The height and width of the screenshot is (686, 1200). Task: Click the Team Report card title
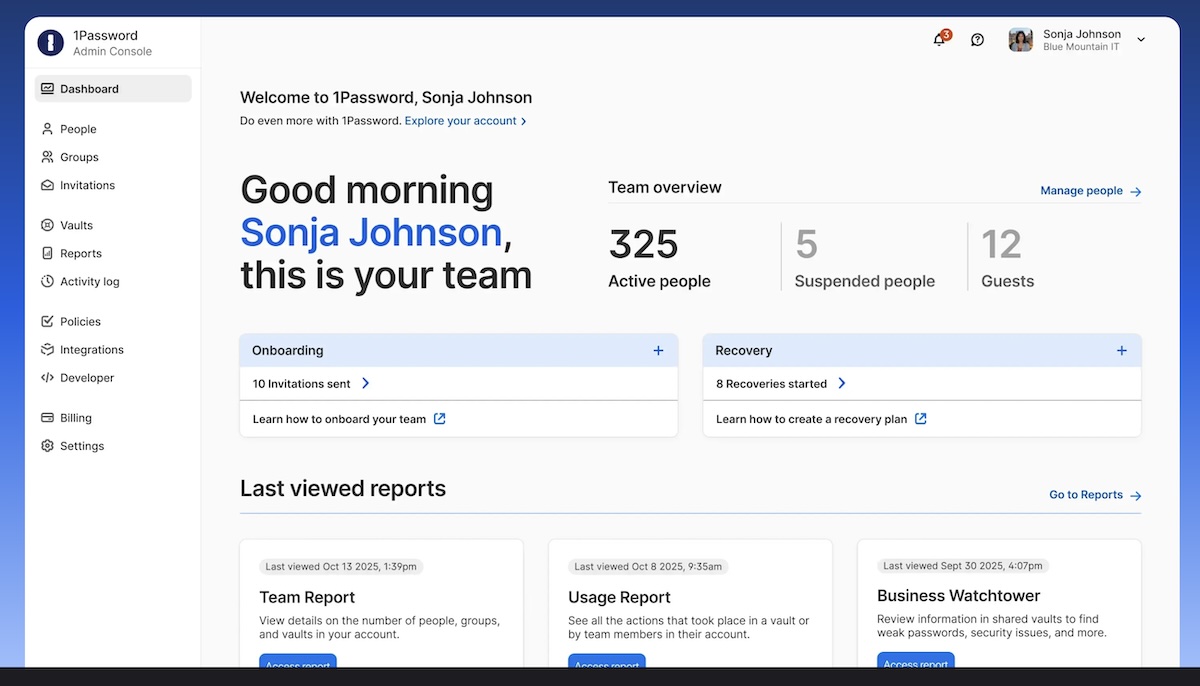point(307,597)
